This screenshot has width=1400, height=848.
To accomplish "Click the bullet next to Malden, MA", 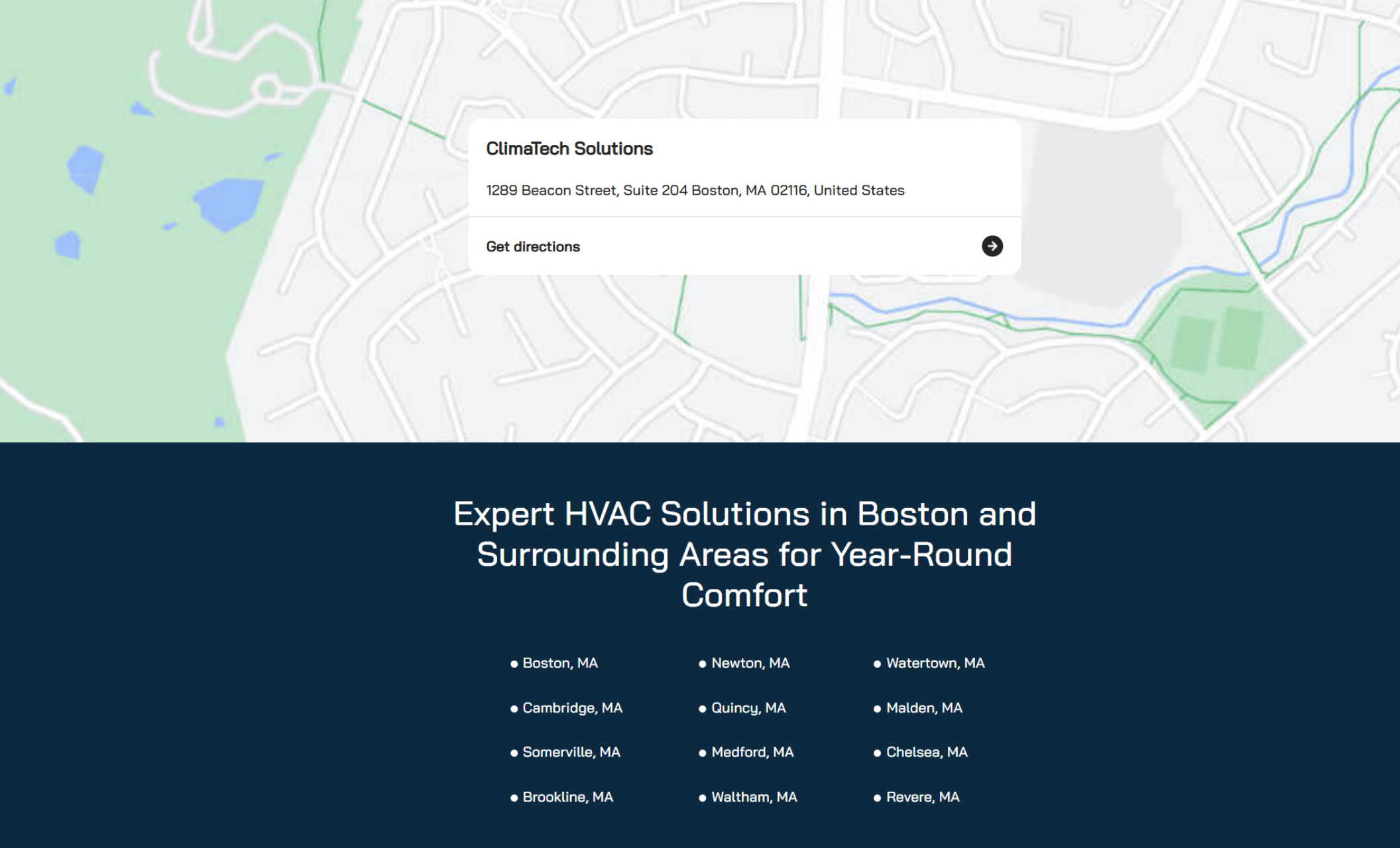I will (x=877, y=708).
